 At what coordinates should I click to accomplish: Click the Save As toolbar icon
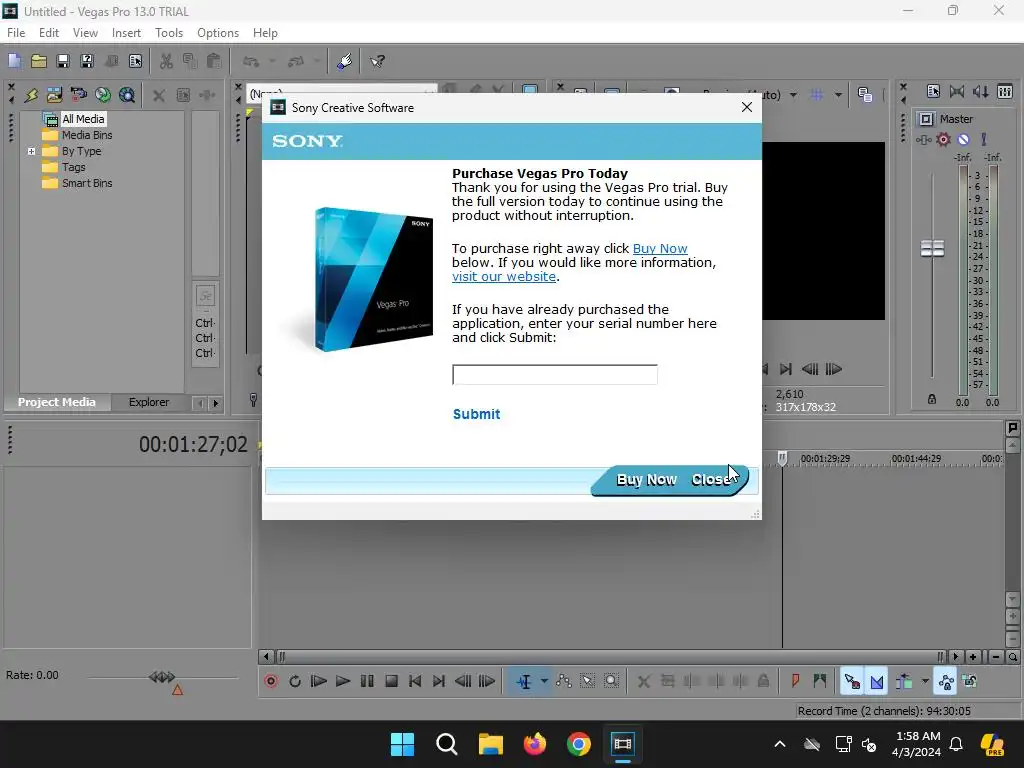tap(87, 61)
